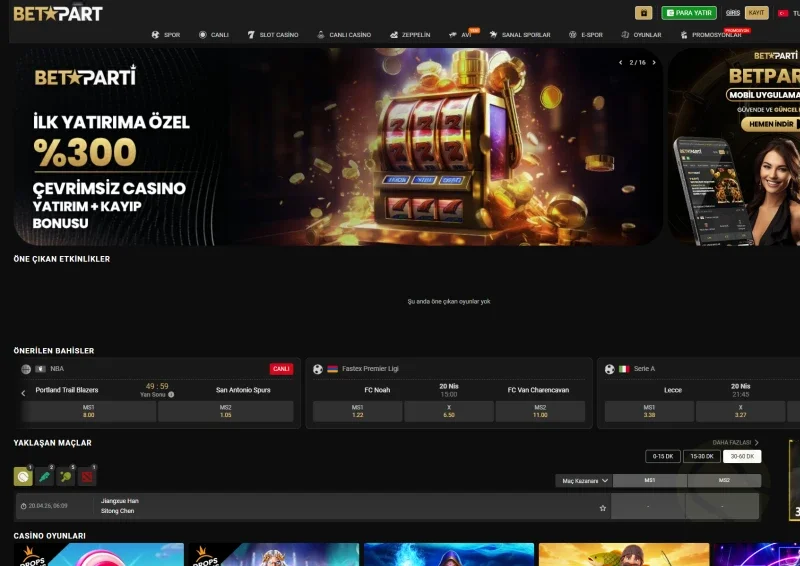Screen dimensions: 800x566
Task: Open DAHA FAZLASI more matches link
Action: (735, 442)
